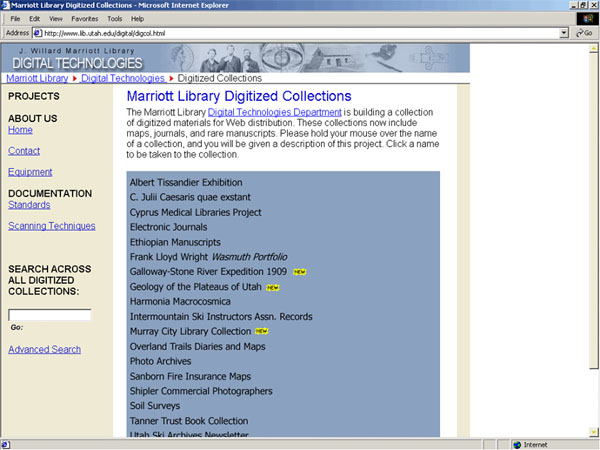Click the Go arrow button
The height and width of the screenshot is (450, 600).
(585, 33)
